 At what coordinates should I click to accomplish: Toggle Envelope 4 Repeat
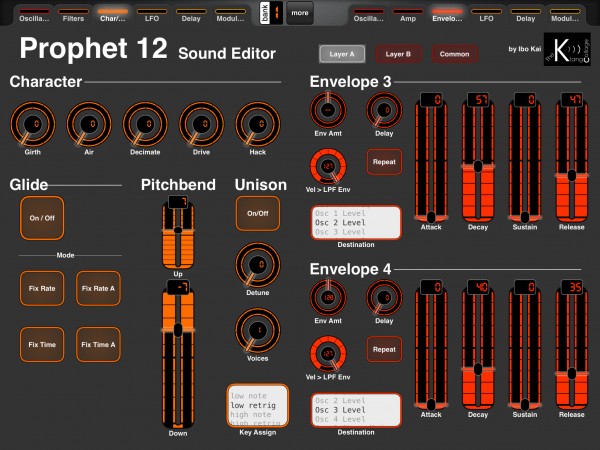(x=384, y=349)
